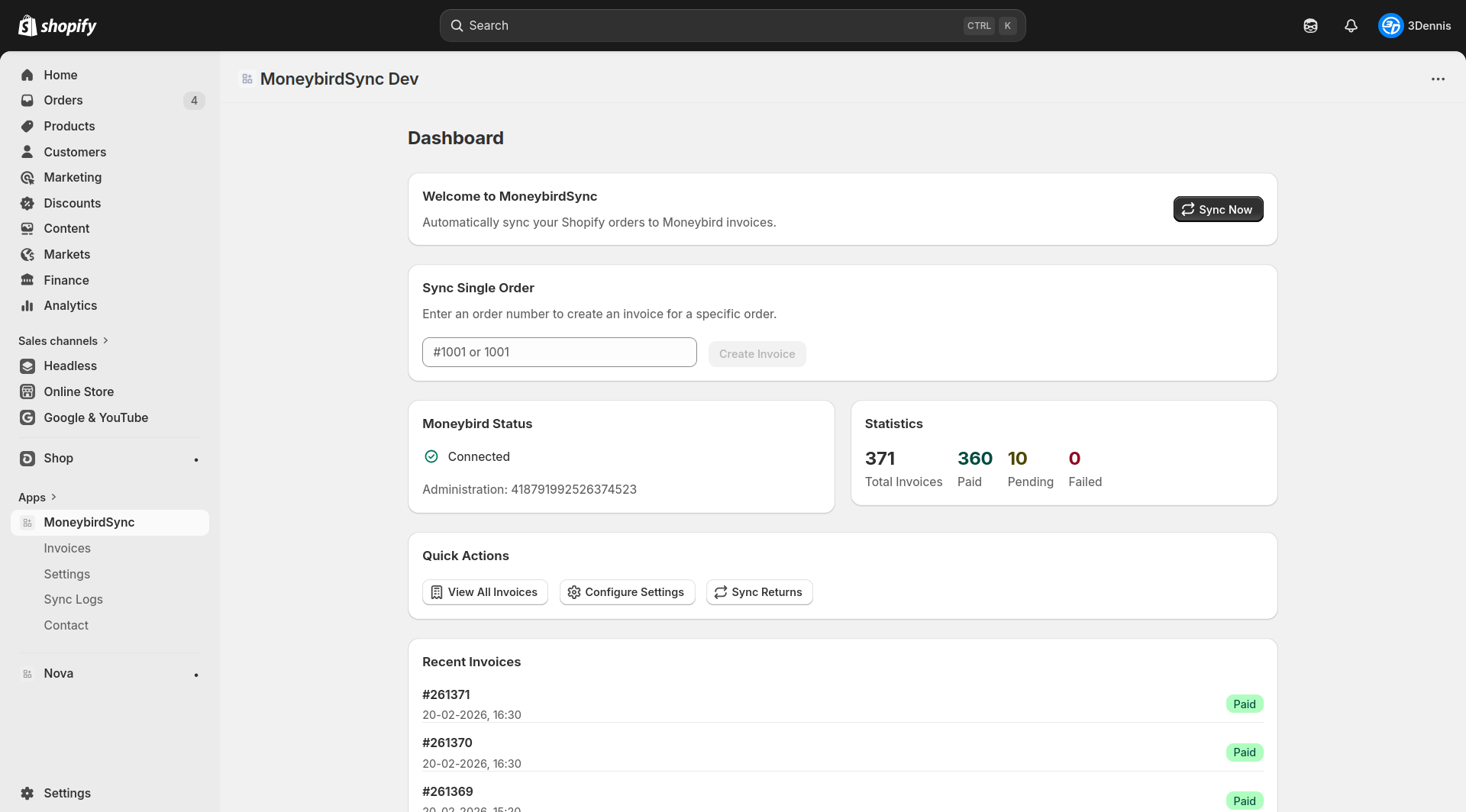
Task: Click the Paid status badge on #261370
Action: (x=1244, y=752)
